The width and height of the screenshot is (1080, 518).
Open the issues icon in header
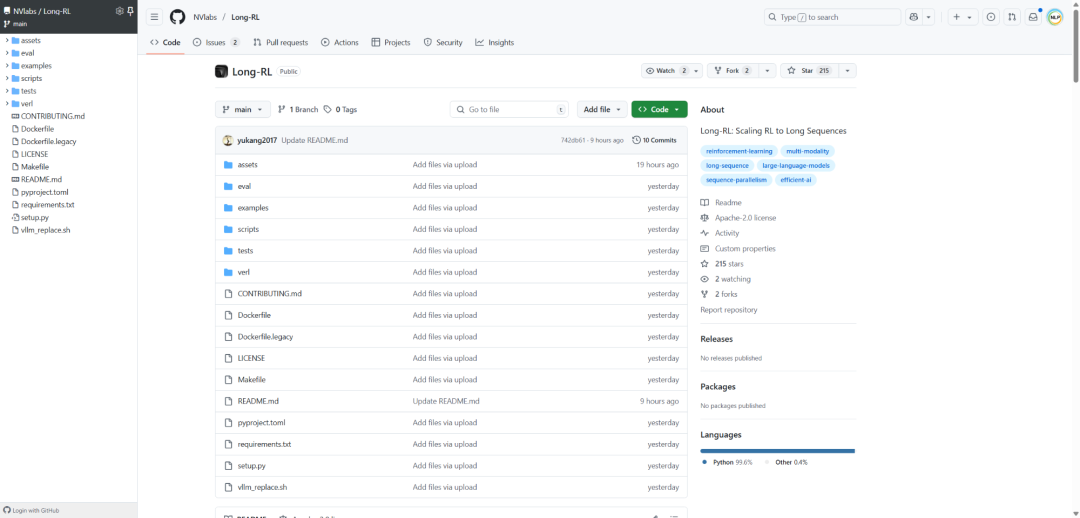[x=990, y=17]
